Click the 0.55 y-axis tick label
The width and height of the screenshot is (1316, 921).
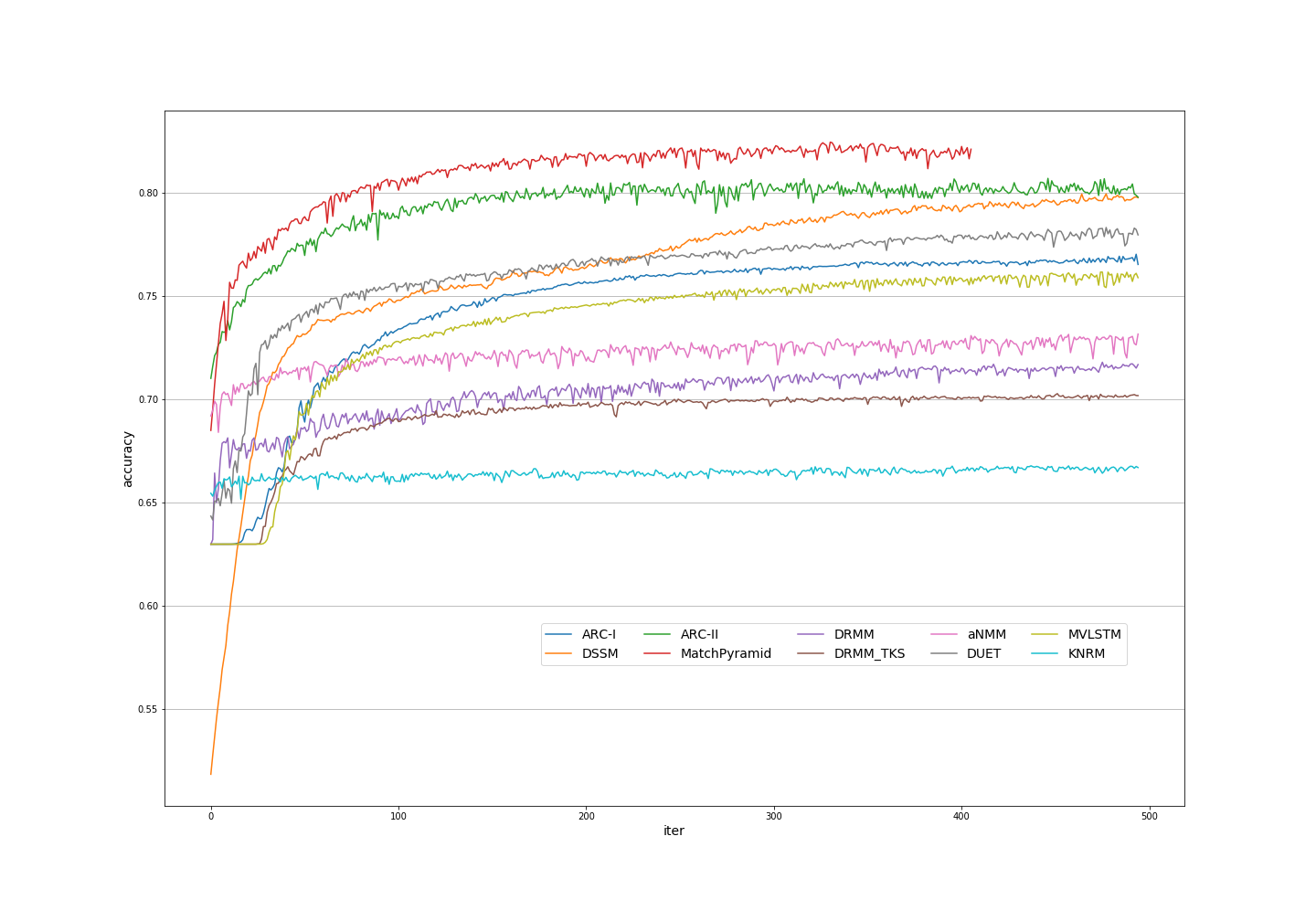pos(148,709)
